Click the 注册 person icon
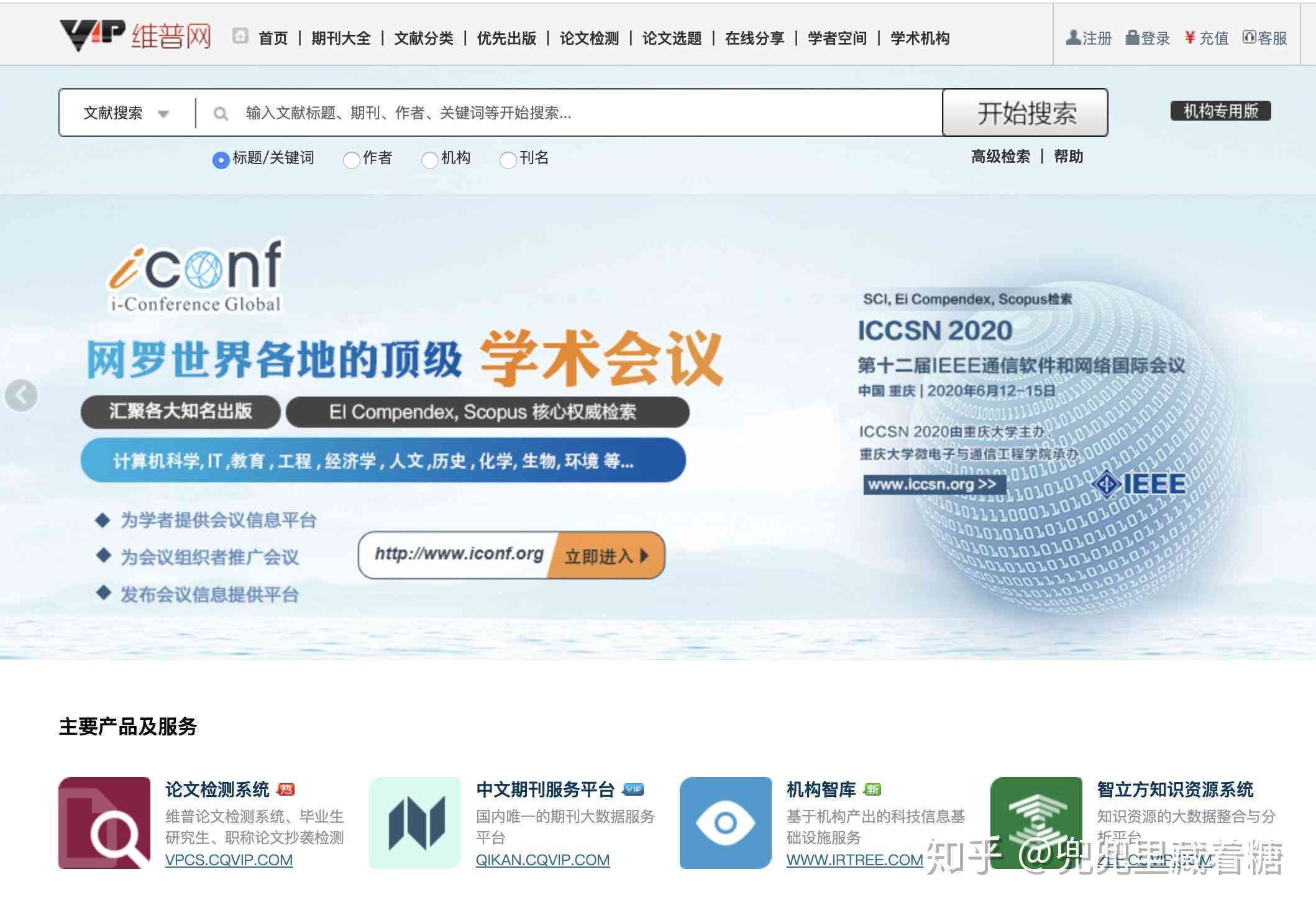Image resolution: width=1316 pixels, height=910 pixels. 1073,37
